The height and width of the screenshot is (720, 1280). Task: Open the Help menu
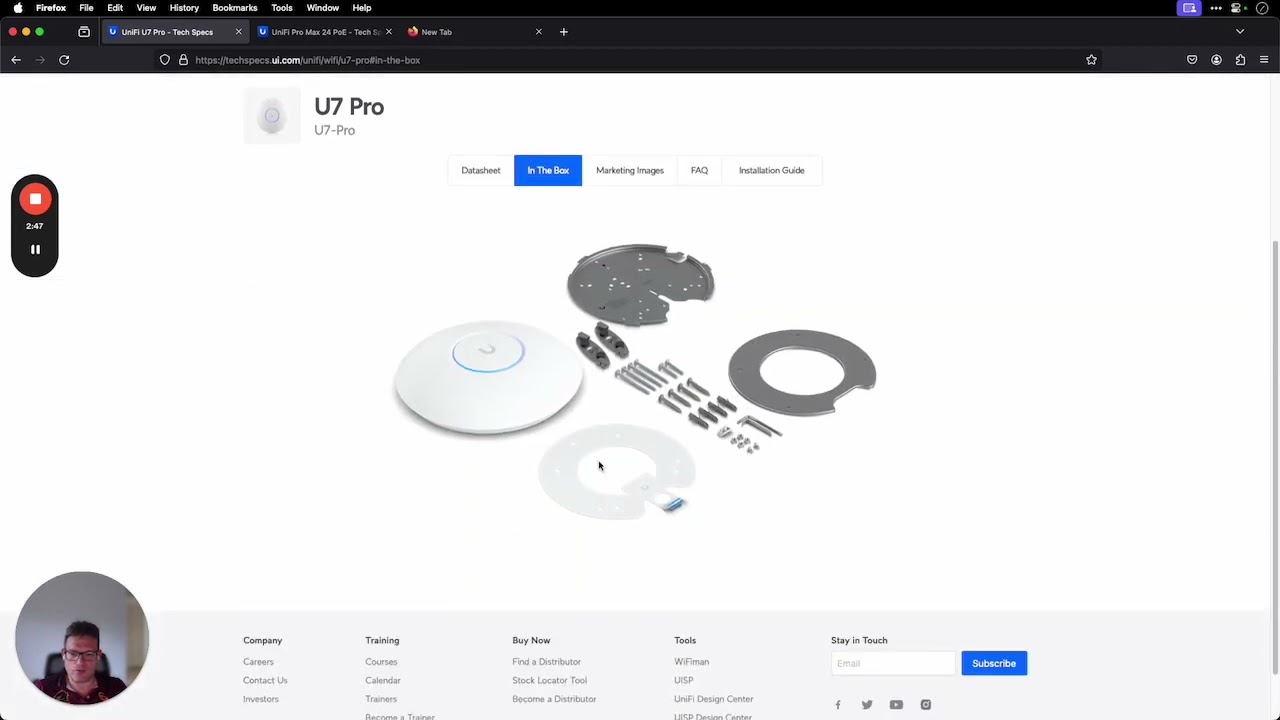point(362,8)
